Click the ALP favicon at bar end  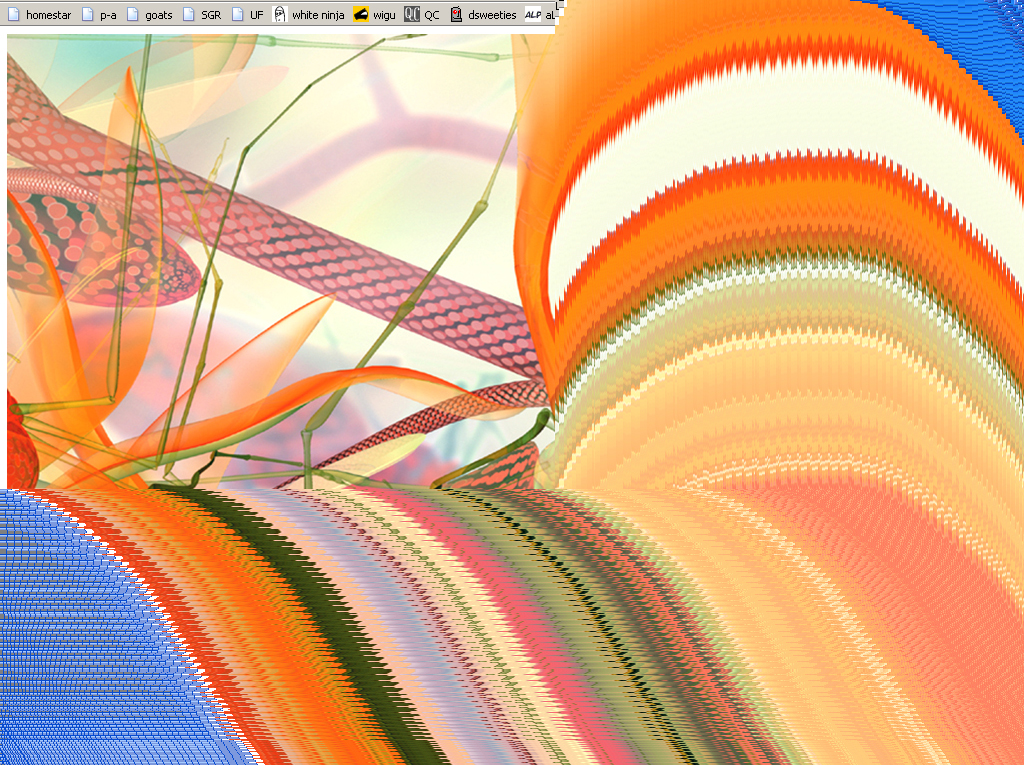pos(532,15)
